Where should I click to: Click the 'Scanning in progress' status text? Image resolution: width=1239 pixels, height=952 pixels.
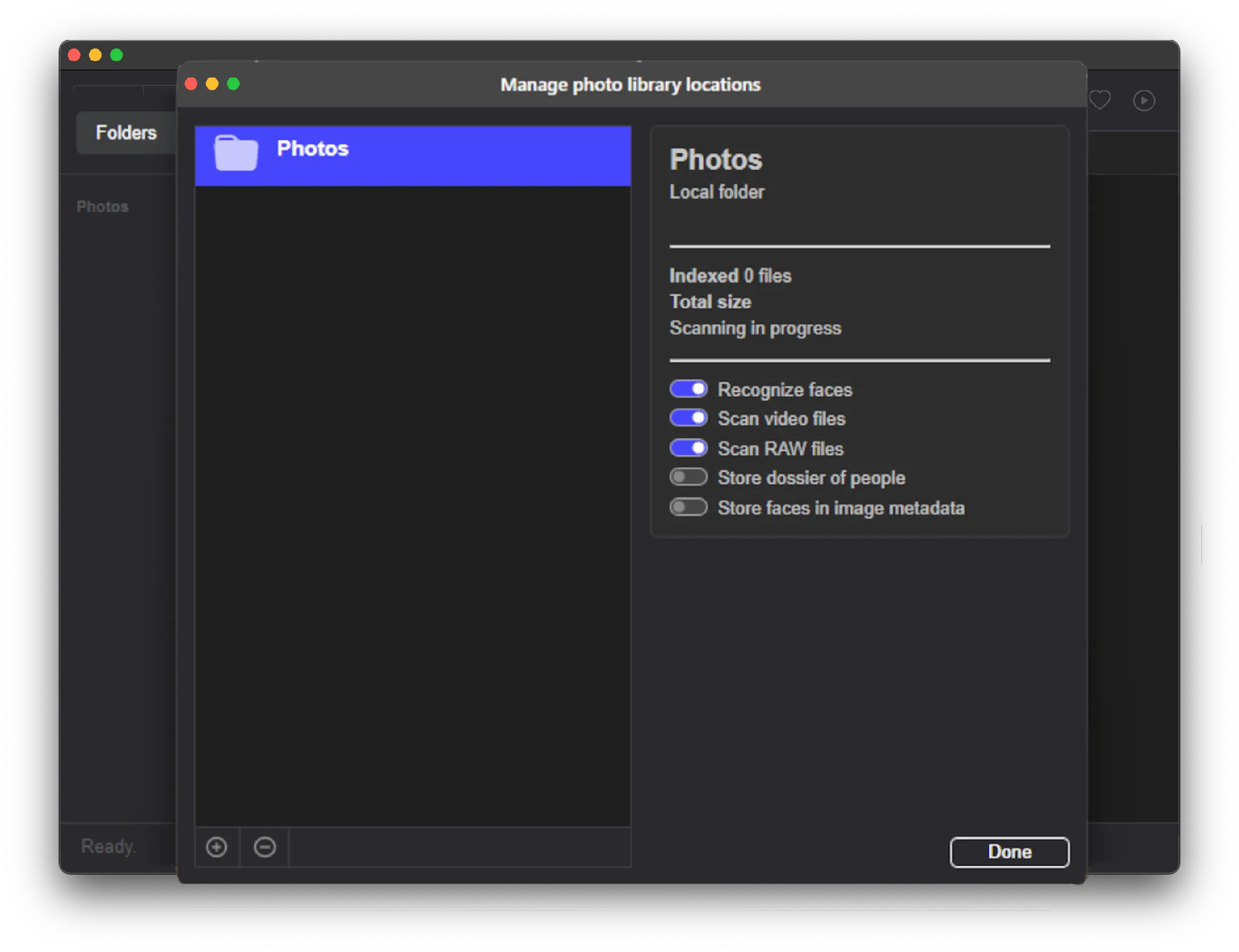pyautogui.click(x=755, y=328)
